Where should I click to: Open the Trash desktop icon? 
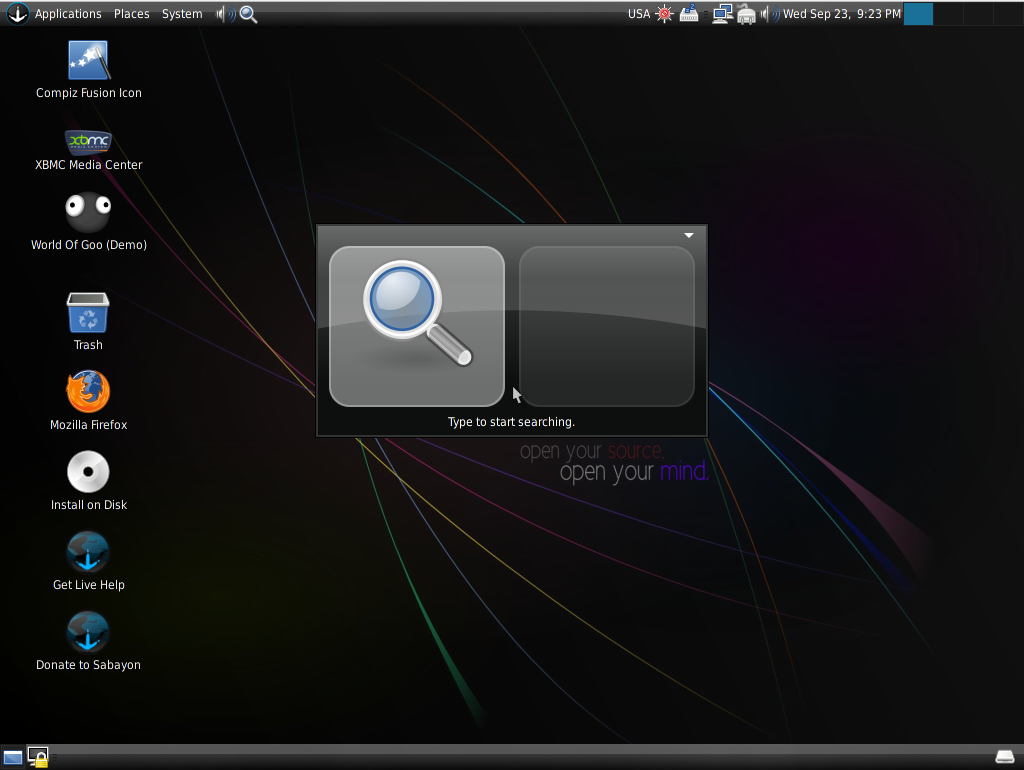[x=88, y=313]
